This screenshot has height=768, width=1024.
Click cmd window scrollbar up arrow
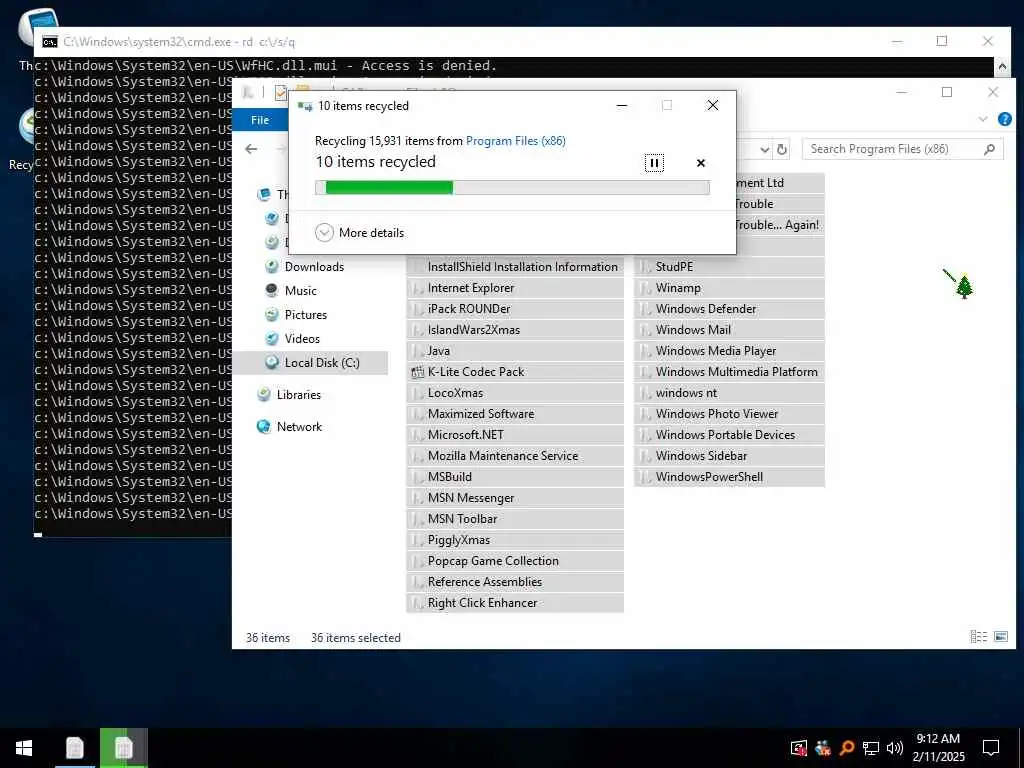point(1002,66)
